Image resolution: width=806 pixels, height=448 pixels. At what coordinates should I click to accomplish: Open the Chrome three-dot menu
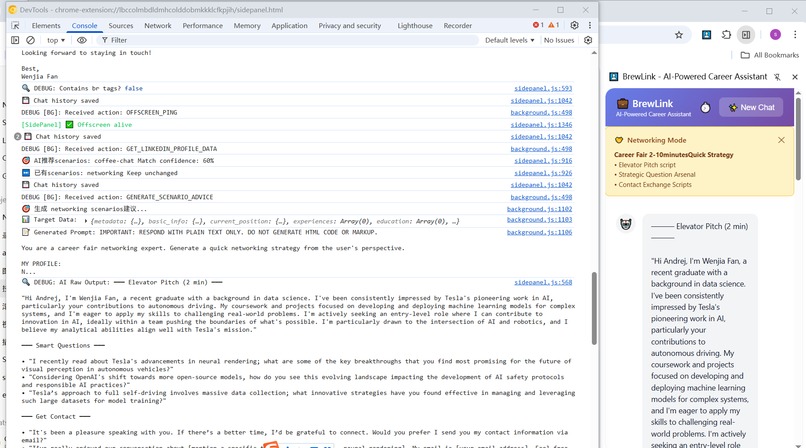coord(795,35)
